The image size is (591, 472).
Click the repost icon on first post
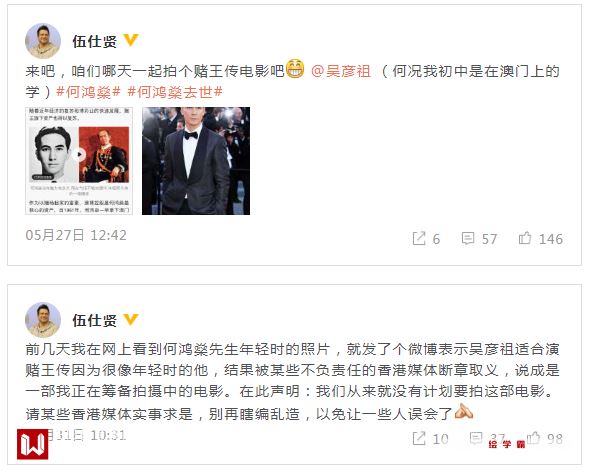tap(419, 238)
